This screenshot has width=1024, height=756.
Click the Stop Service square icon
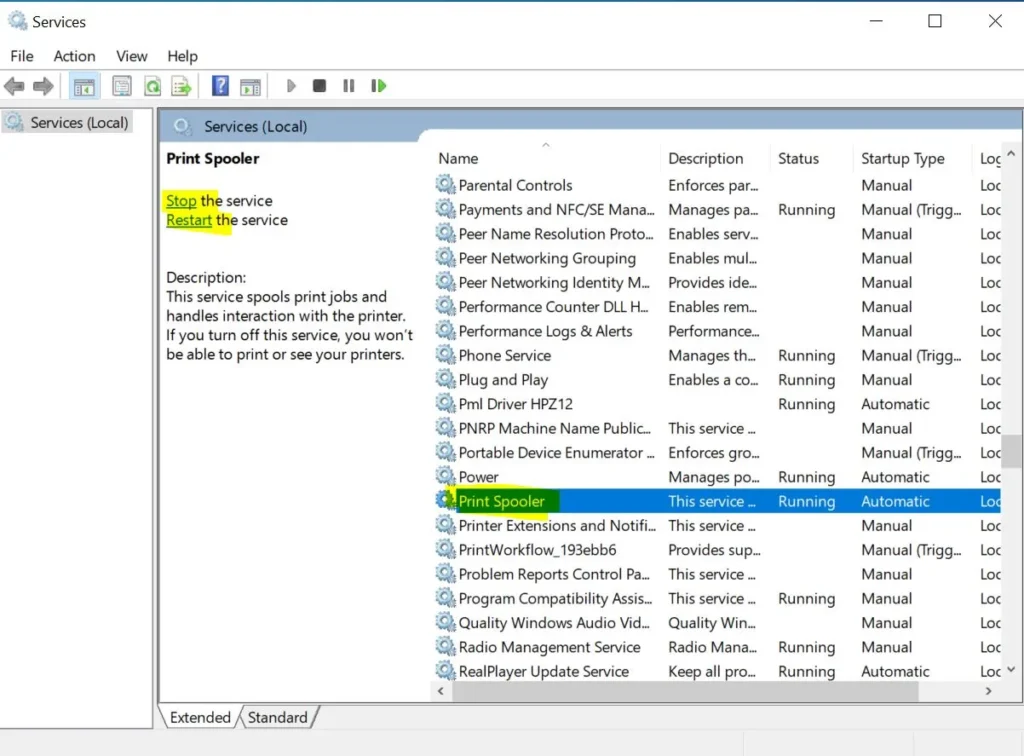(x=319, y=86)
